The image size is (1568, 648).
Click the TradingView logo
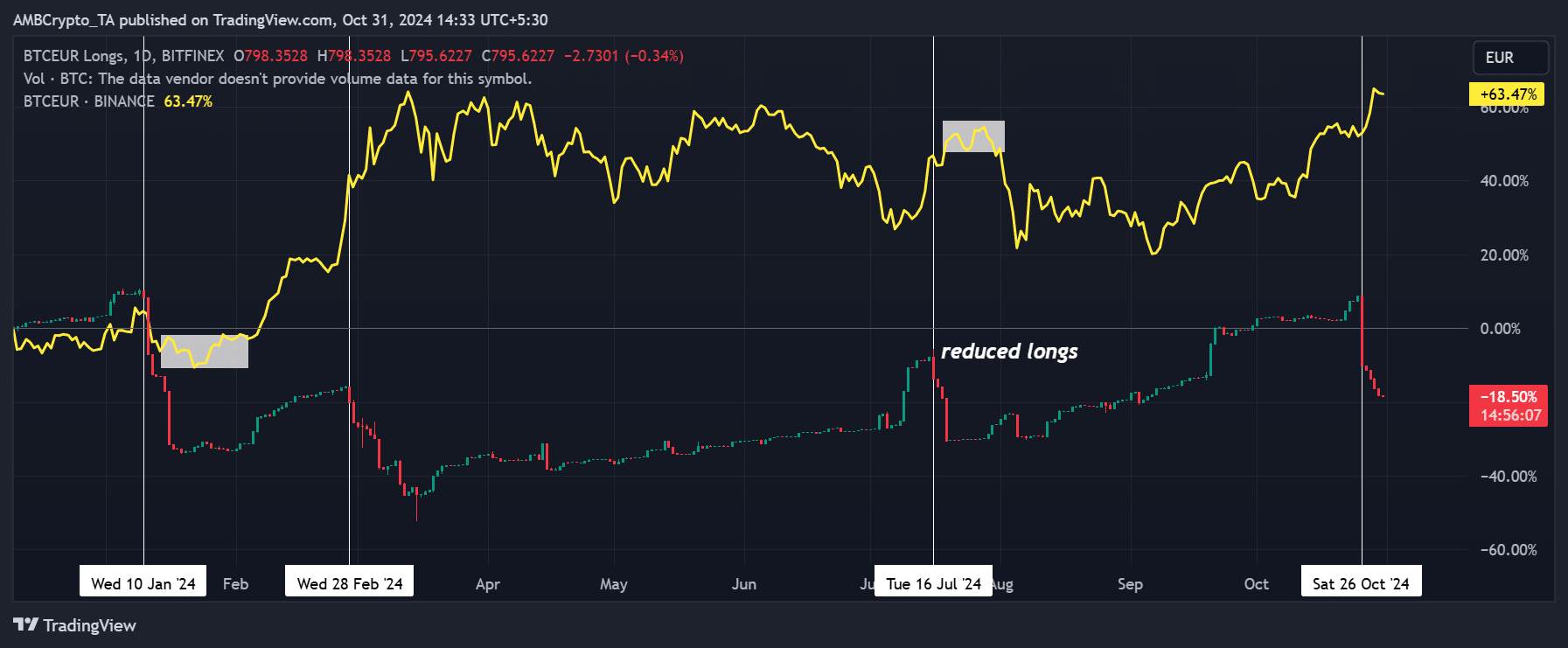(75, 625)
